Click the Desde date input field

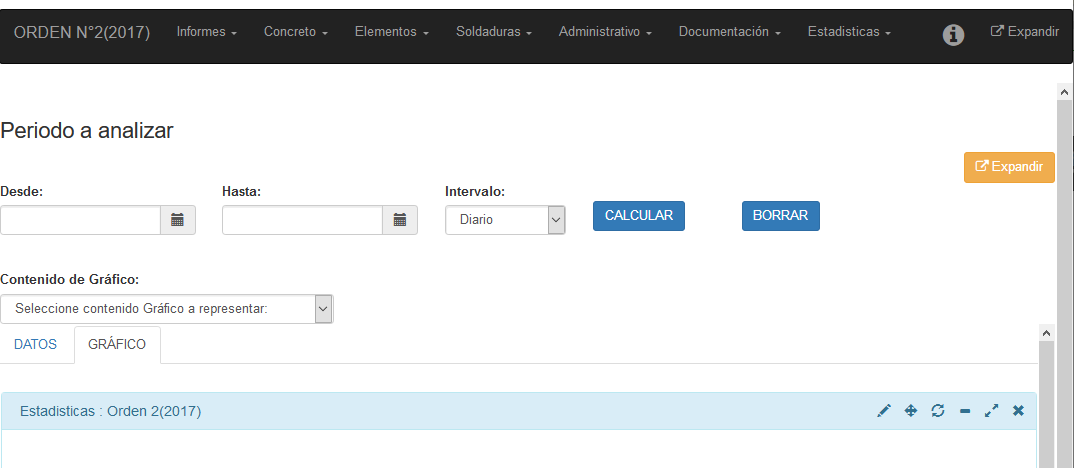[81, 220]
